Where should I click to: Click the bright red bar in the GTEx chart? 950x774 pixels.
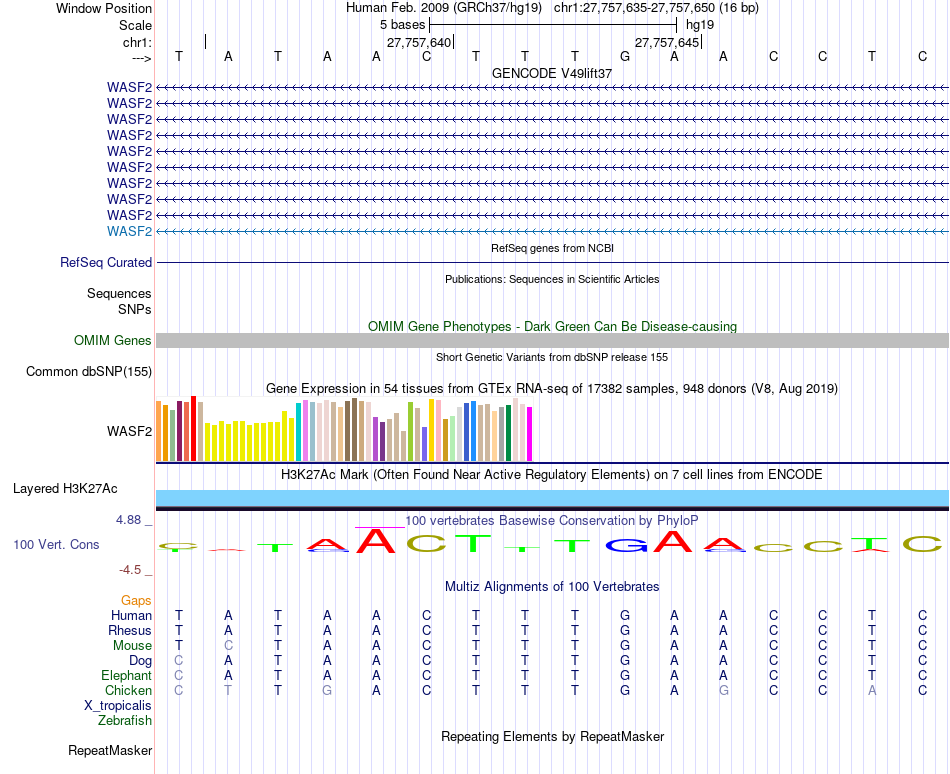[x=193, y=429]
